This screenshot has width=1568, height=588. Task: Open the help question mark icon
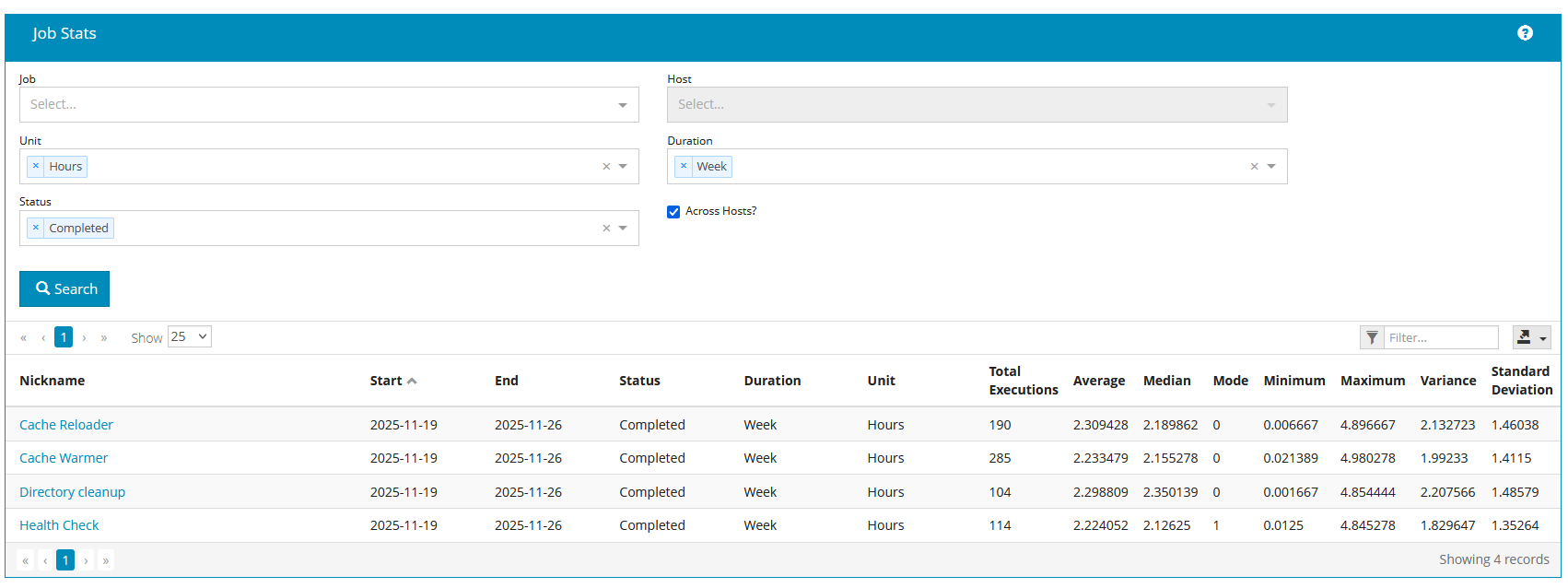(1525, 33)
